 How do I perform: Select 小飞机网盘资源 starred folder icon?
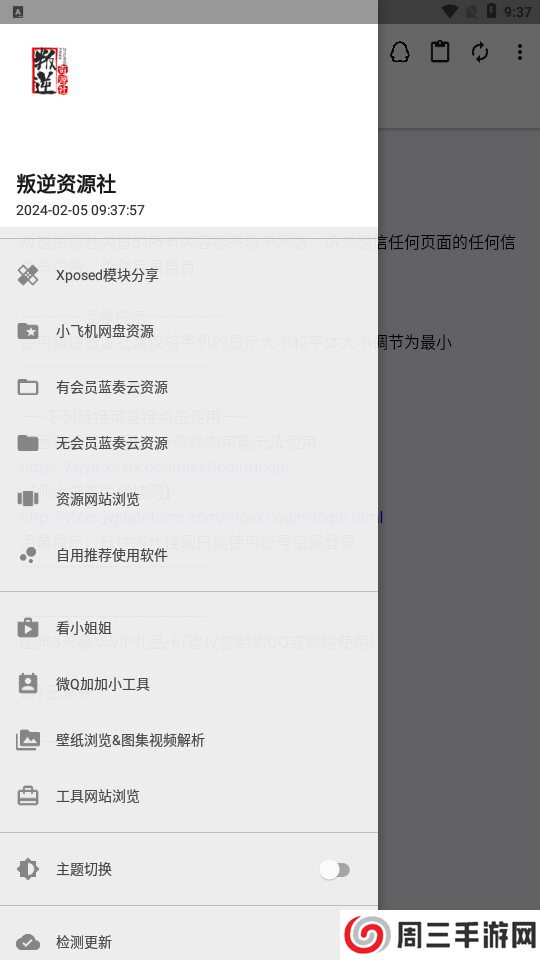pyautogui.click(x=28, y=331)
